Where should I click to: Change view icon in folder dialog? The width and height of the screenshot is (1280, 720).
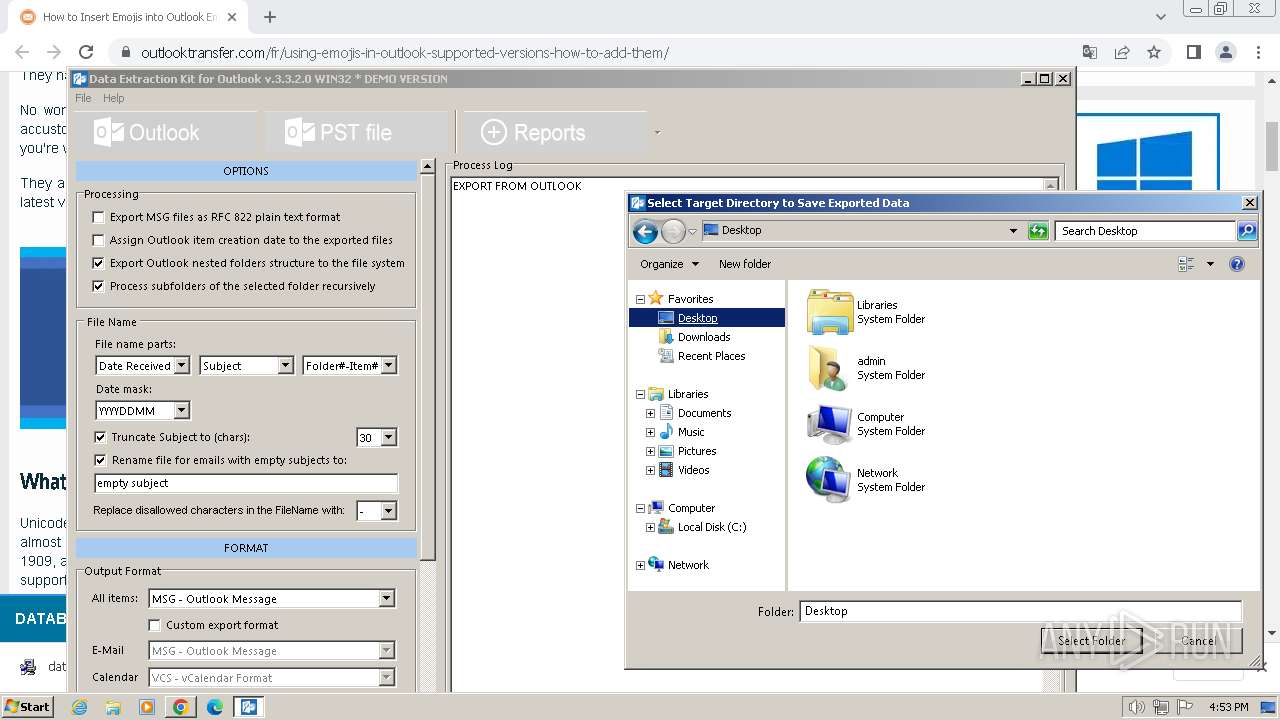(1187, 264)
